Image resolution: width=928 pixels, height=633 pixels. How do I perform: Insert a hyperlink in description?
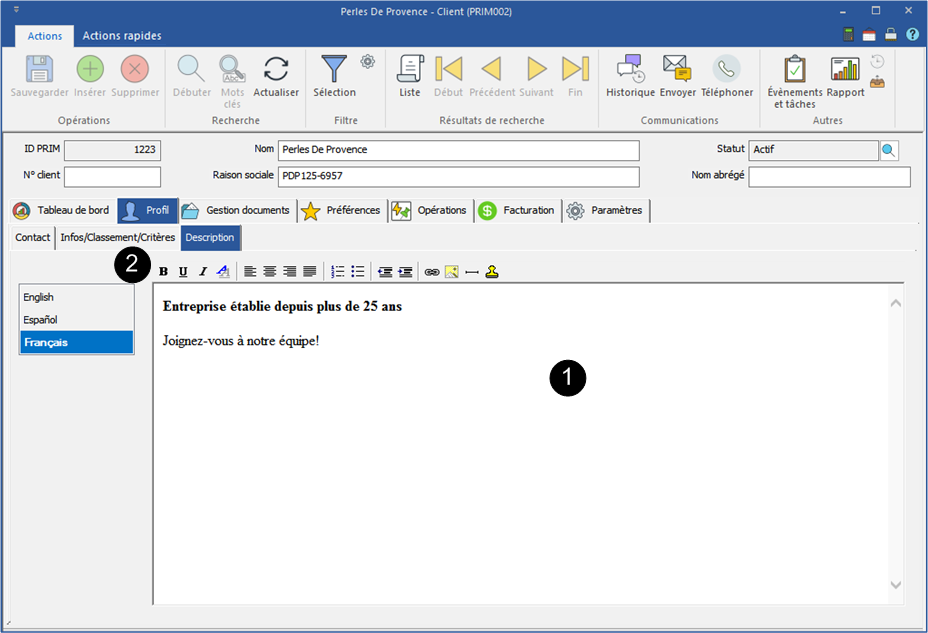point(432,272)
